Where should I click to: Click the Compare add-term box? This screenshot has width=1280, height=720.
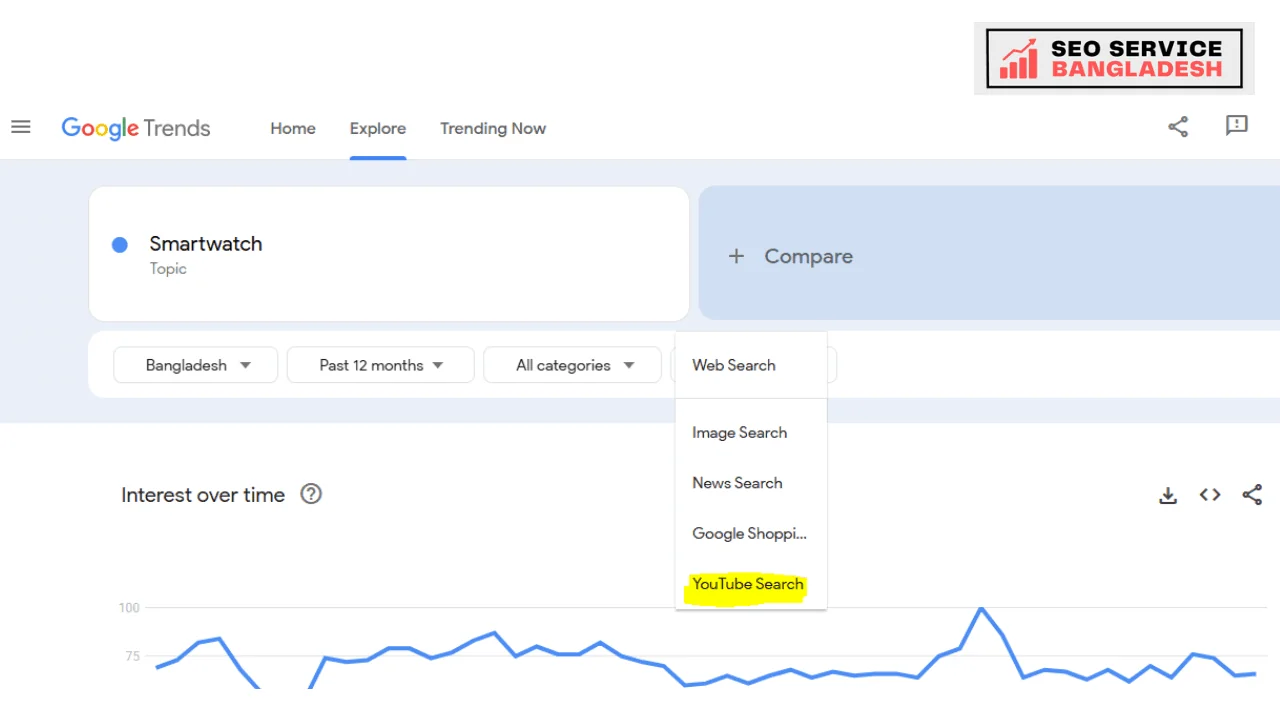[989, 253]
